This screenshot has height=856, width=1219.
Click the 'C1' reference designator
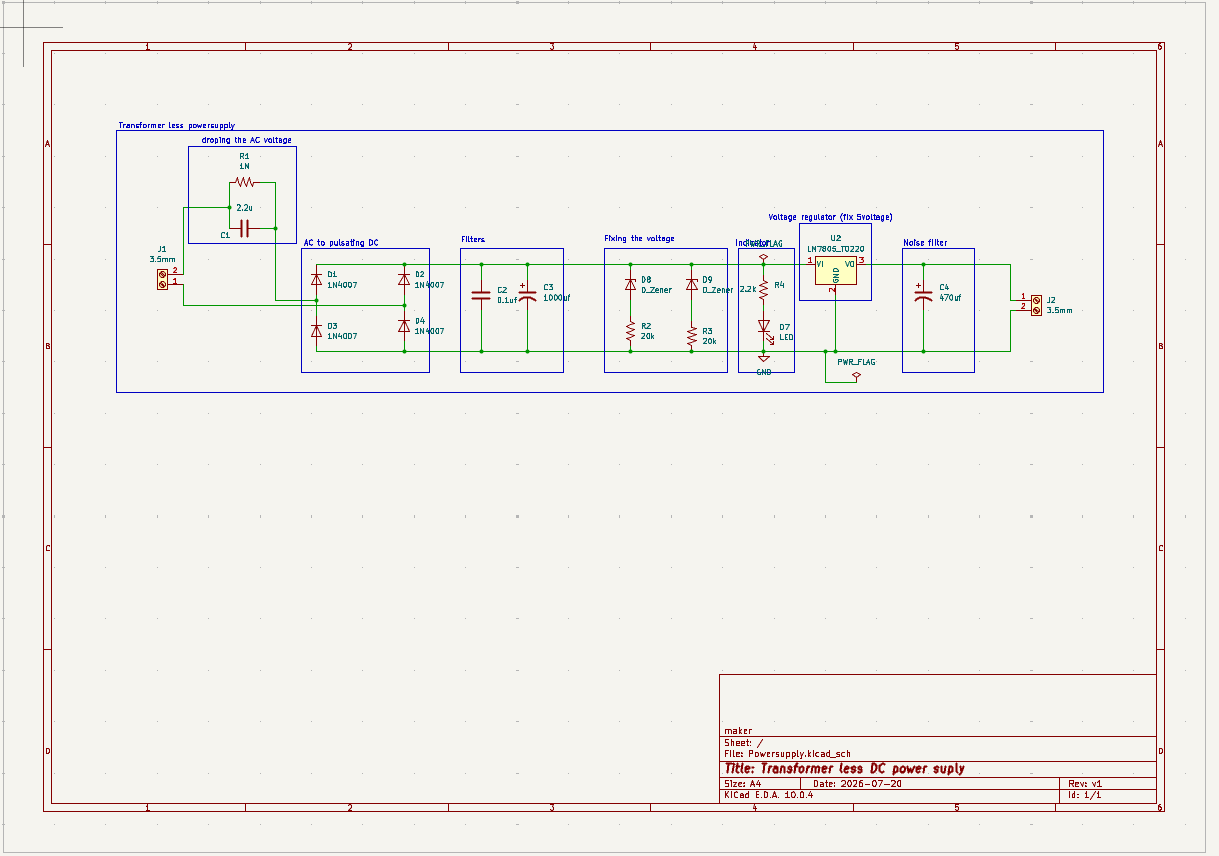225,236
